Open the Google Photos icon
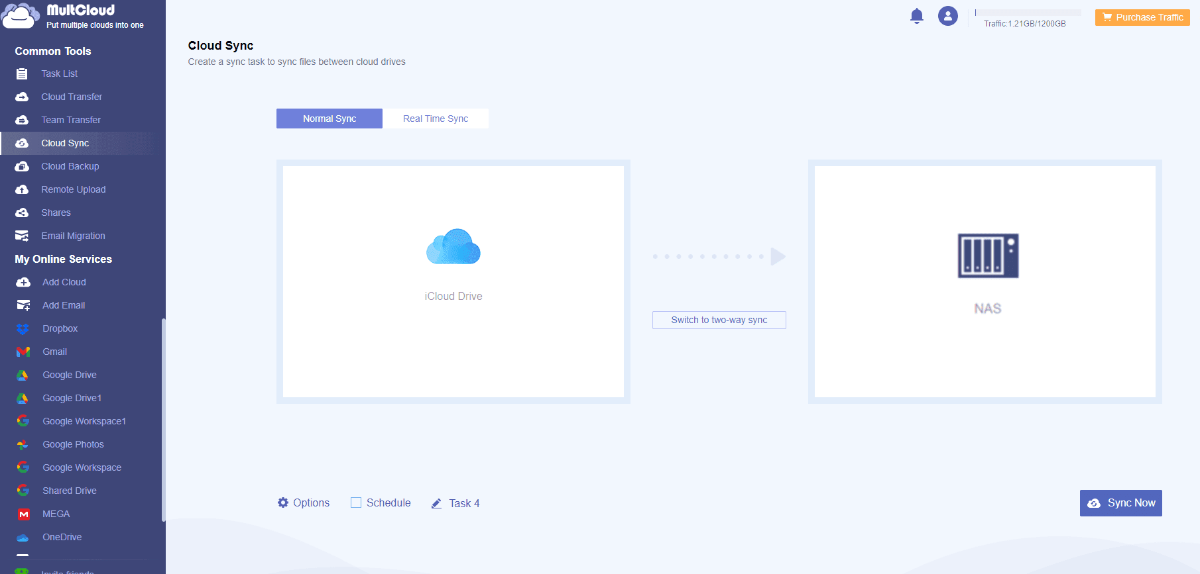Viewport: 1200px width, 574px height. [22, 444]
